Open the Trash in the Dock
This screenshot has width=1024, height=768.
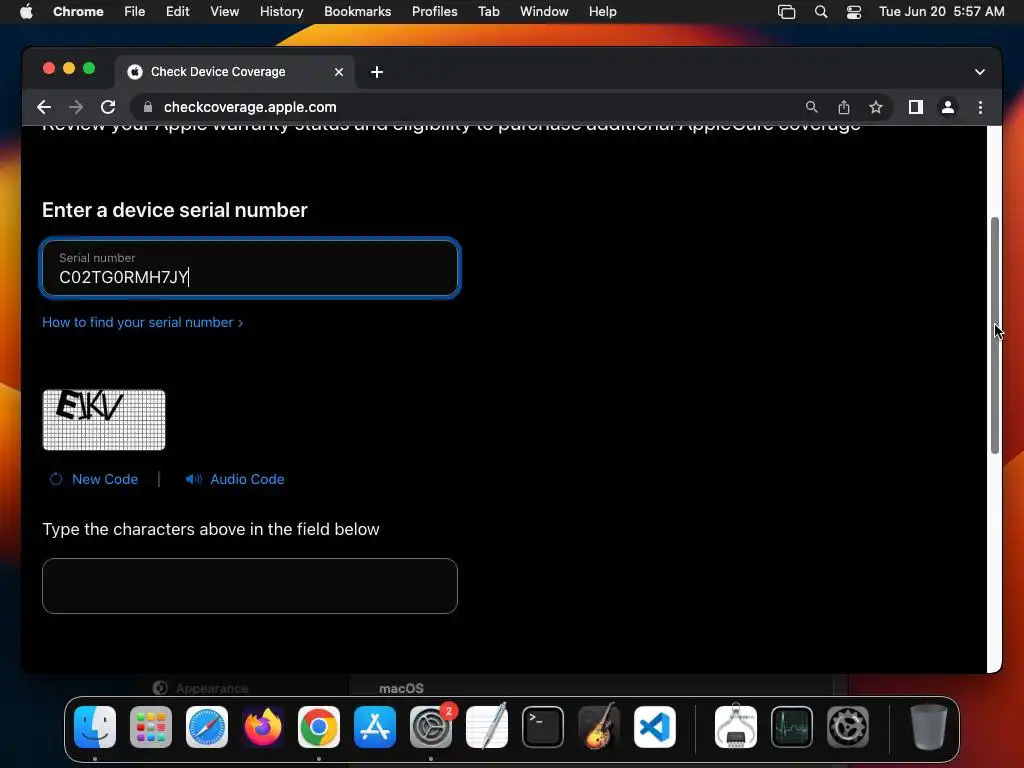click(929, 727)
